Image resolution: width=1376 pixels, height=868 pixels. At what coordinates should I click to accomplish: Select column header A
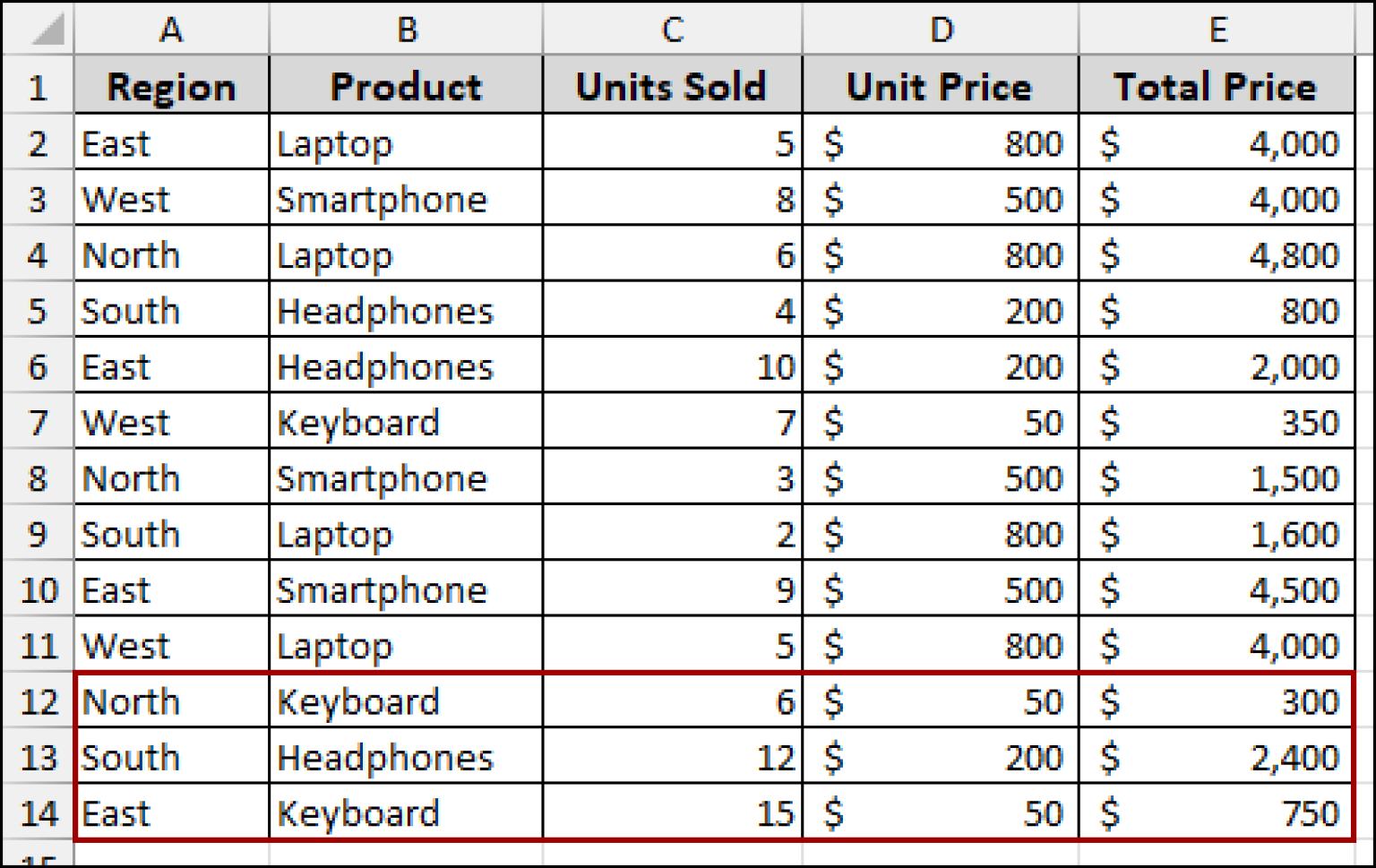(170, 29)
